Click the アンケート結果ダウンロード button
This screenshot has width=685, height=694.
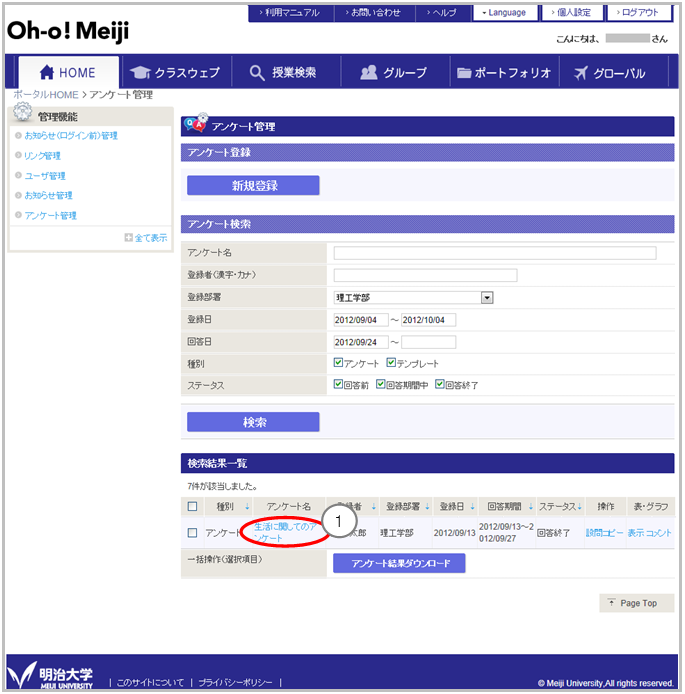click(x=399, y=563)
